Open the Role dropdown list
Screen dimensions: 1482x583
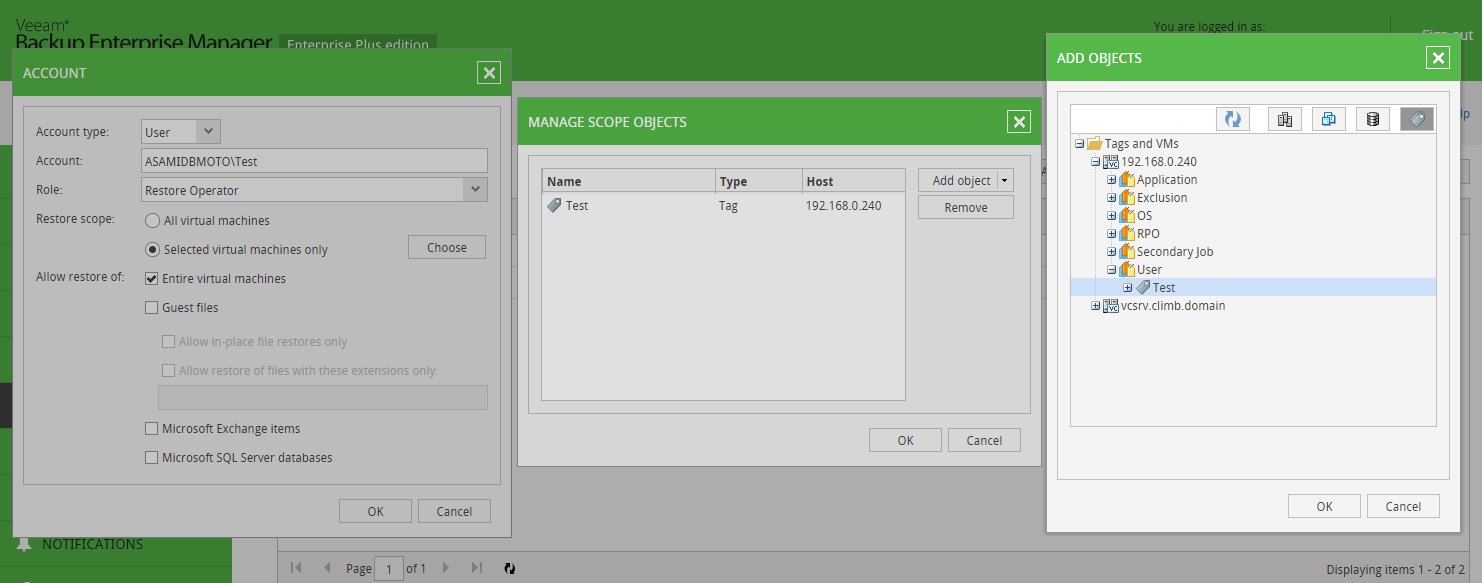coord(475,190)
